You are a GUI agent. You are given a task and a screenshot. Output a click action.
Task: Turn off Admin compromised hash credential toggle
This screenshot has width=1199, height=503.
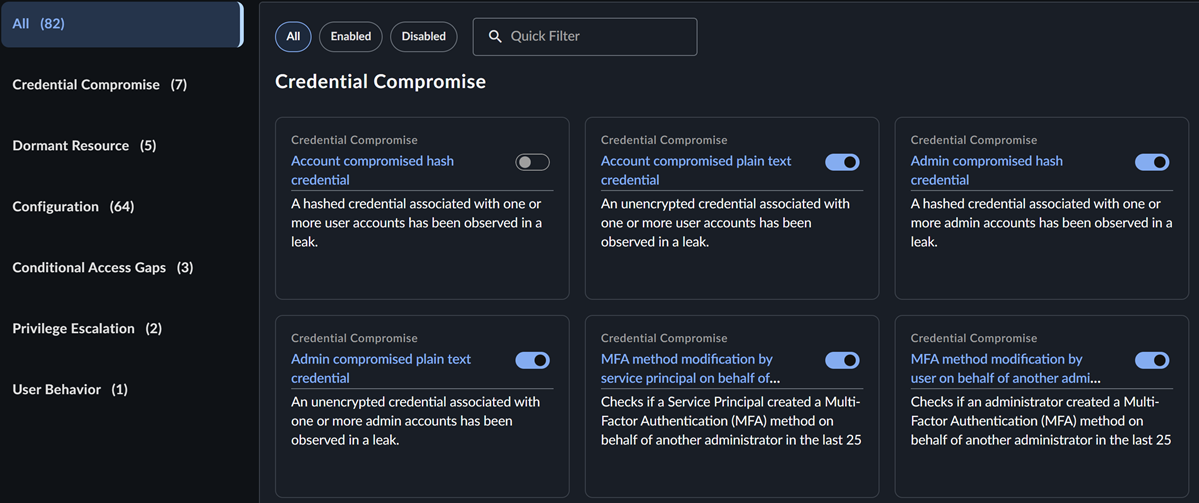[1152, 162]
